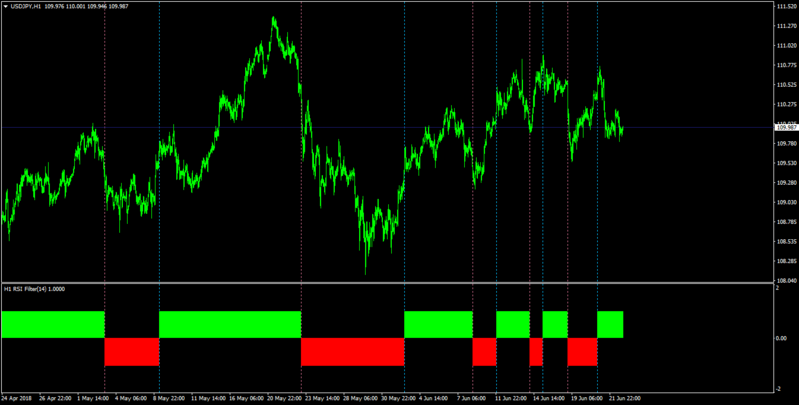Click the 23 May 14:00 time label
Screen dimensions: 799x405
point(323,398)
